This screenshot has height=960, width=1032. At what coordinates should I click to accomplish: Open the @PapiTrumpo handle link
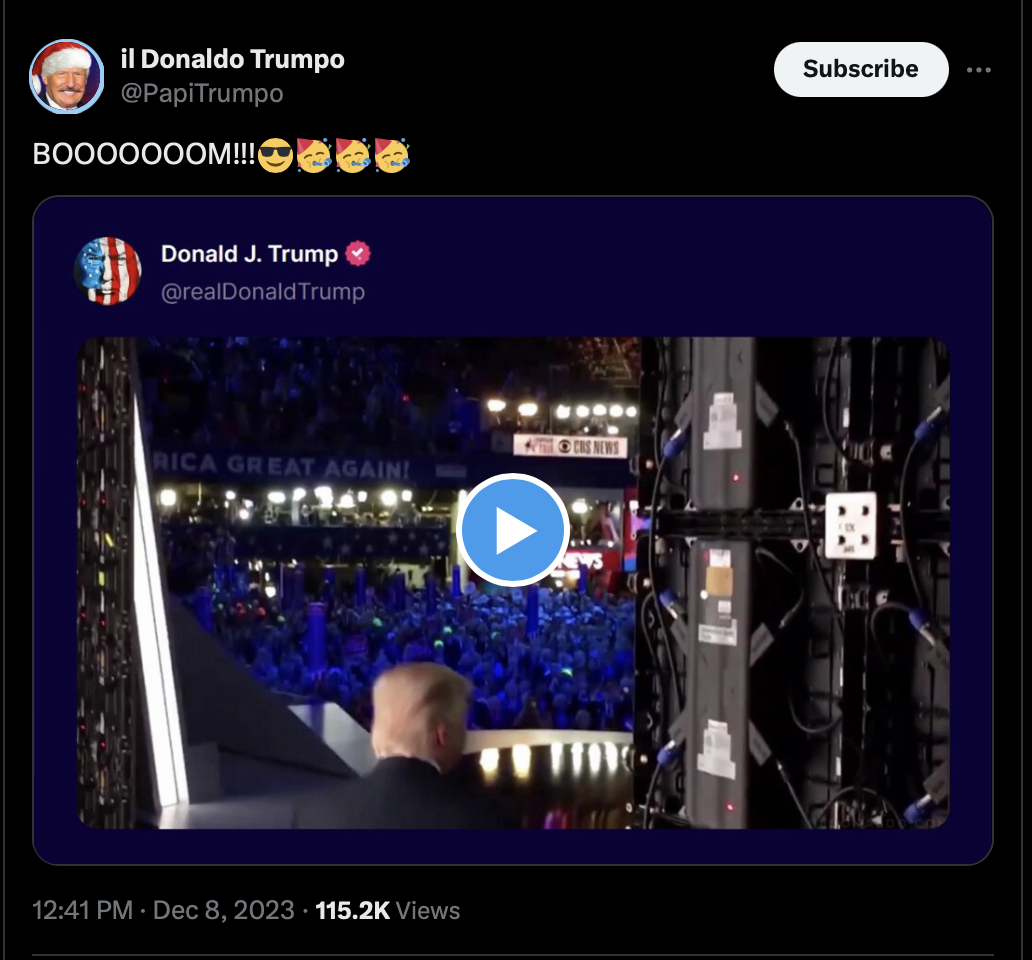[201, 93]
